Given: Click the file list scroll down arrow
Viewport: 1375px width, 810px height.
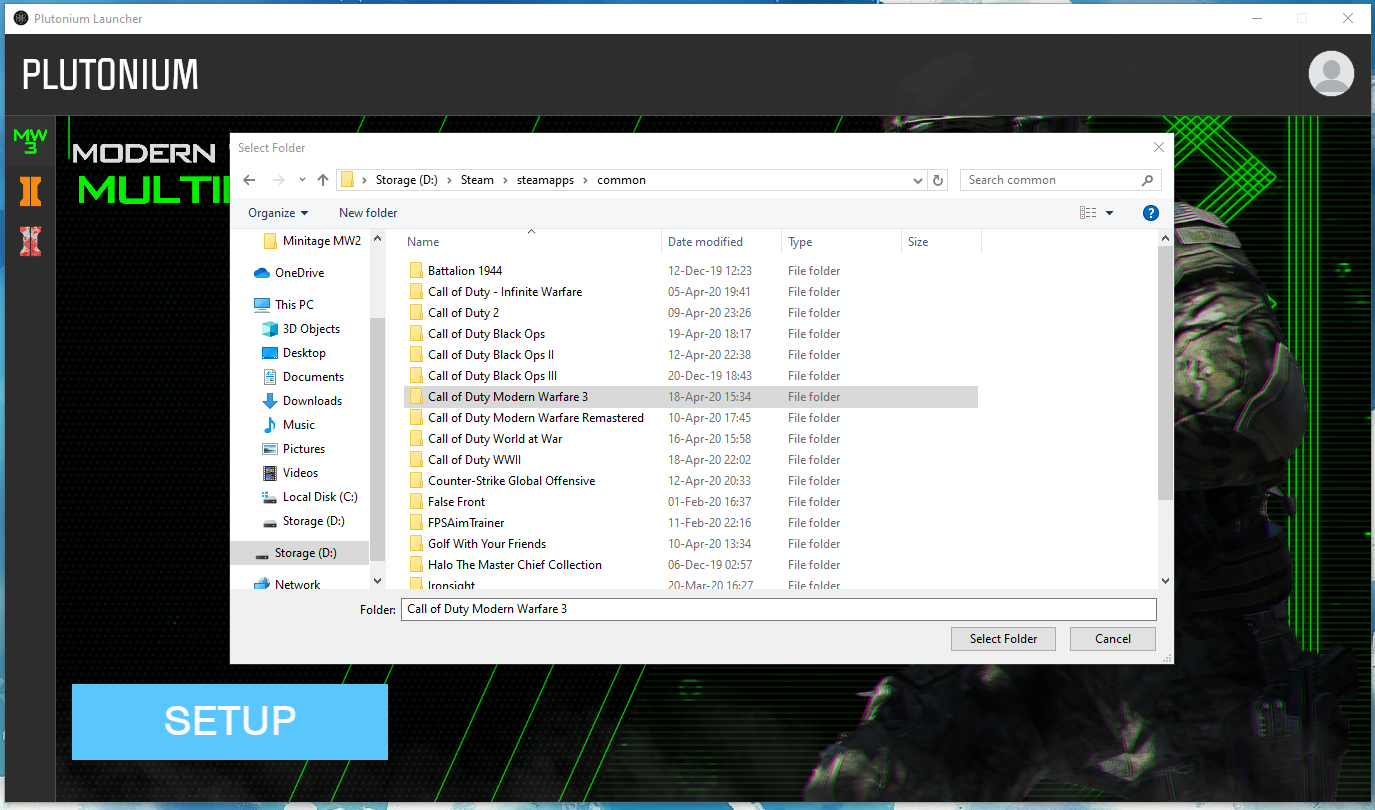Looking at the screenshot, I should 1166,580.
